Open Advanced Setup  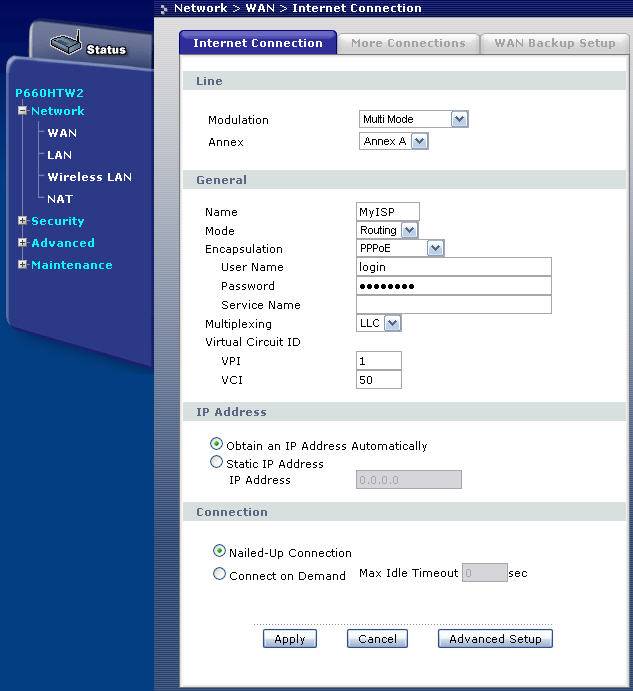click(495, 639)
